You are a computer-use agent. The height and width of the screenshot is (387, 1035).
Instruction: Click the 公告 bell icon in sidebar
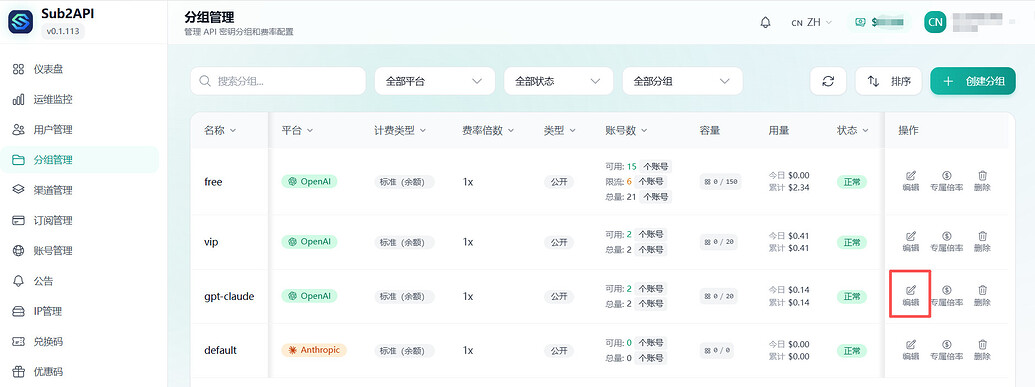coord(18,281)
